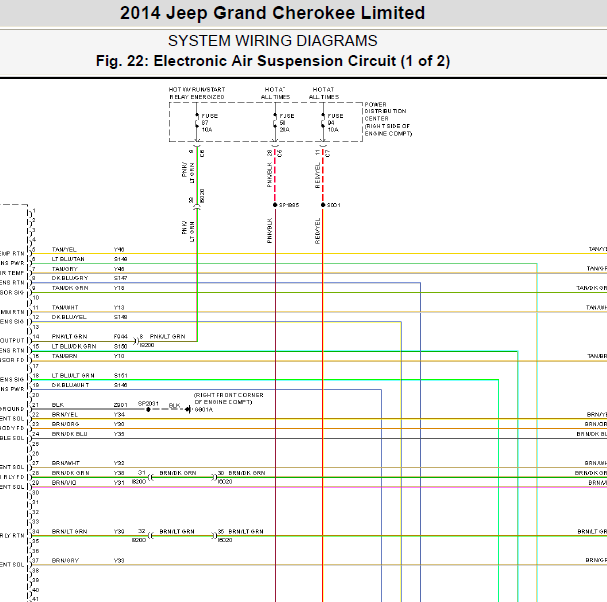Click circuit code 'S151' on pin 18 row
The image size is (607, 602).
coord(120,376)
